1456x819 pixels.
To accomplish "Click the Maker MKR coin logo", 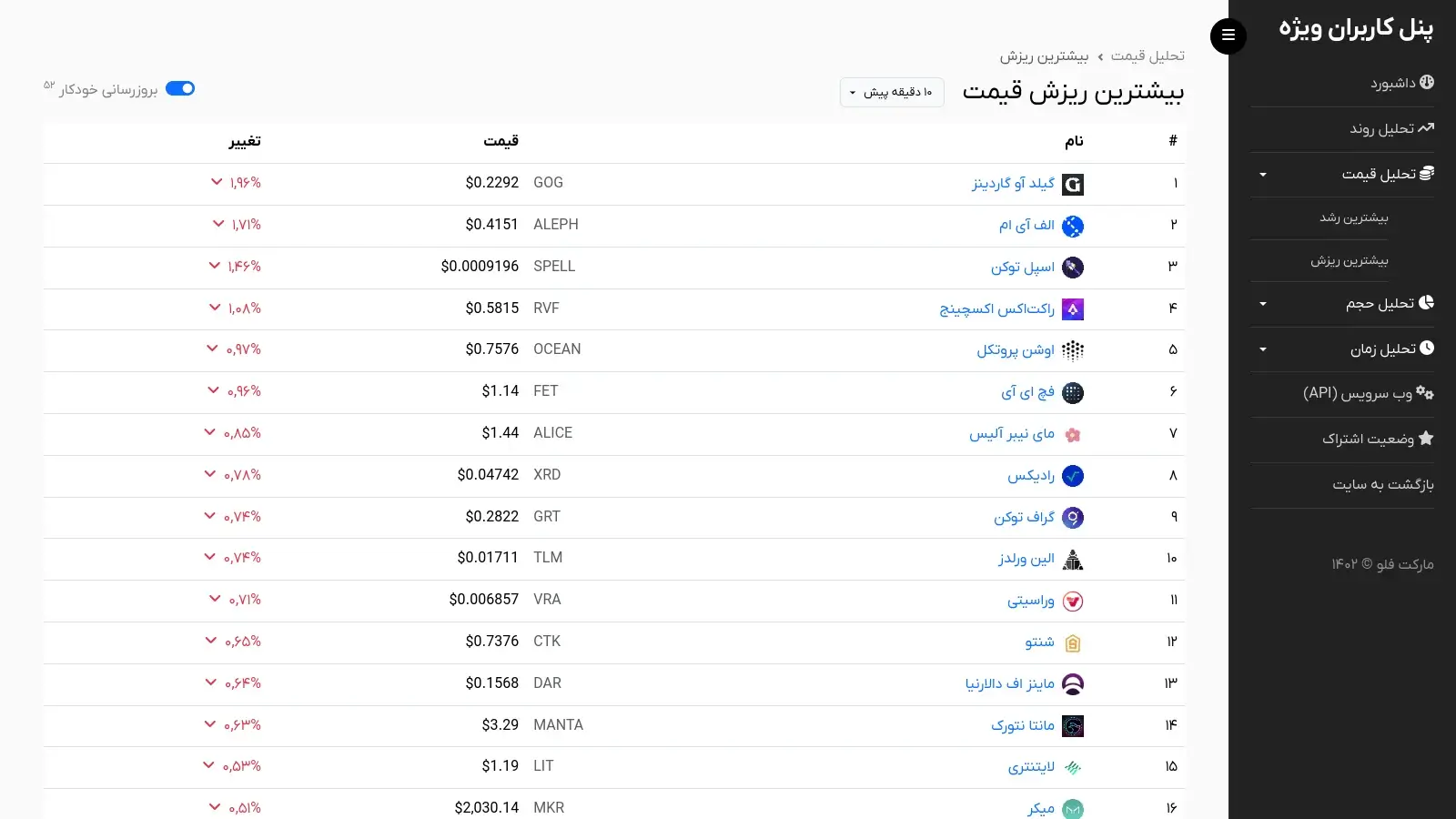I will (1073, 809).
